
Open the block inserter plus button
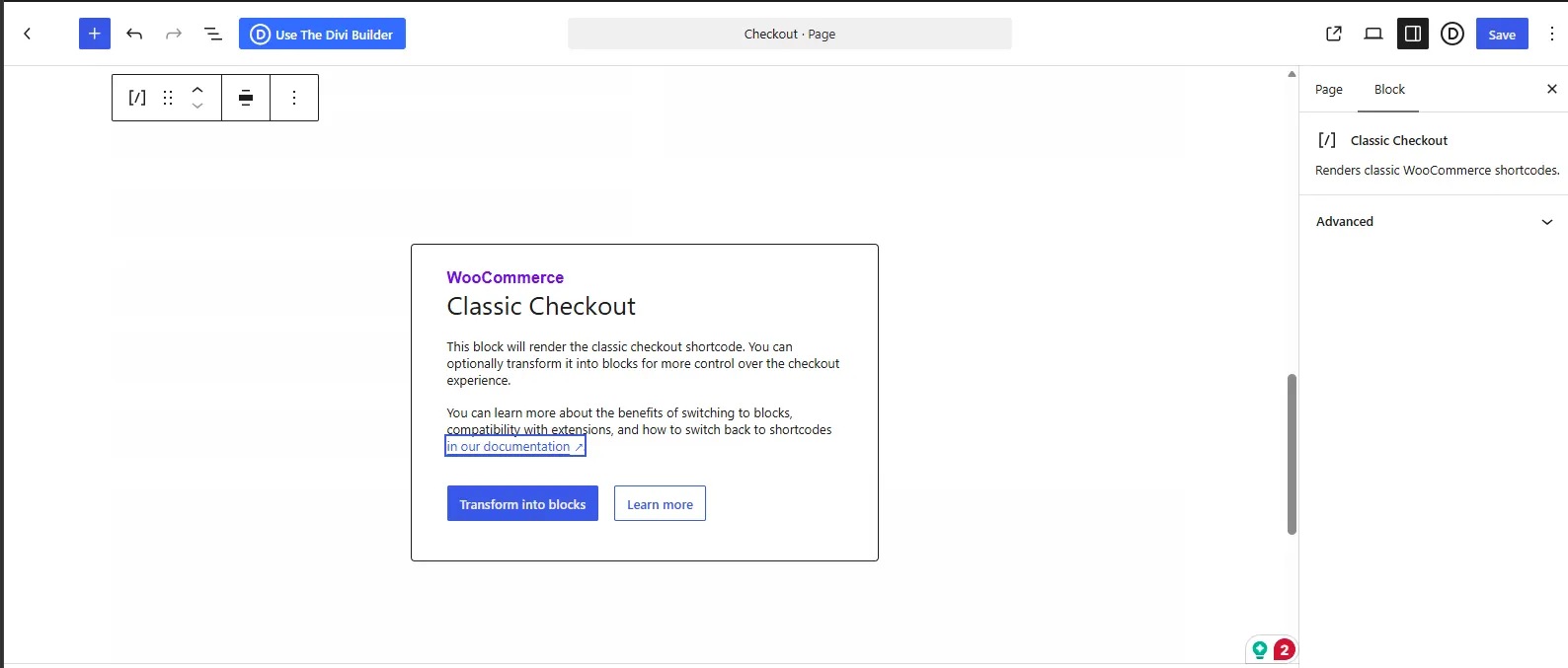[95, 34]
